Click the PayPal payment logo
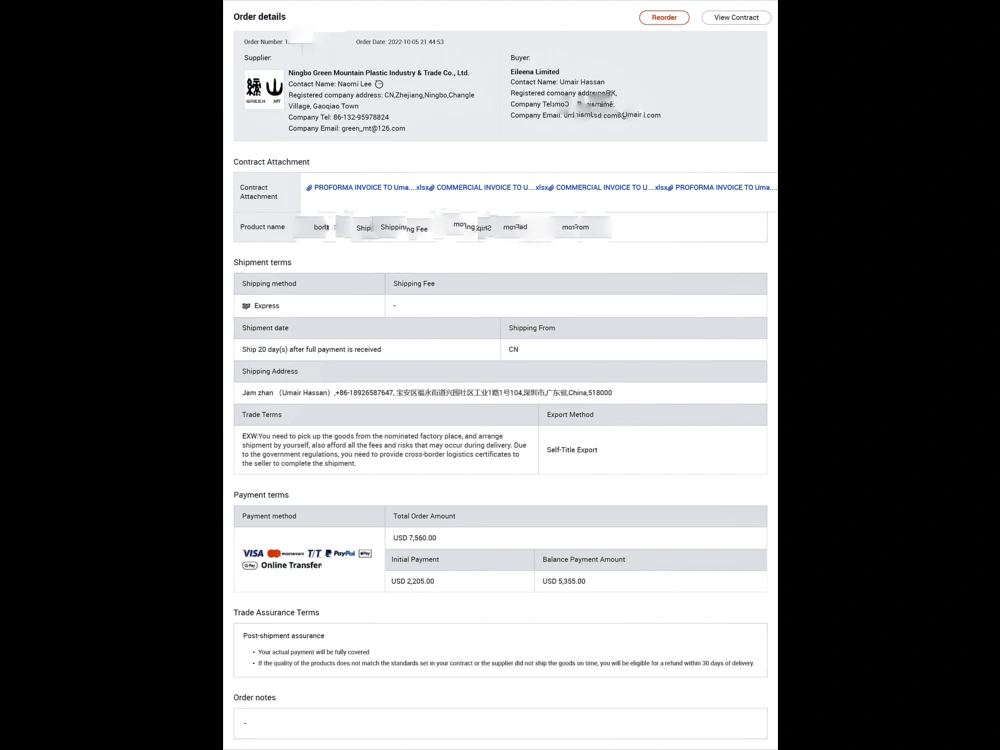1000x750 pixels. coord(340,554)
